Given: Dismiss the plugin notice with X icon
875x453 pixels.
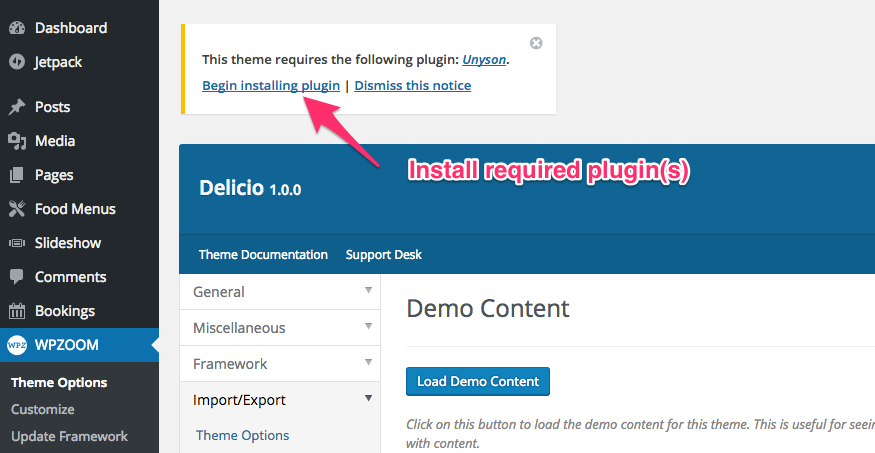Looking at the screenshot, I should click(x=536, y=43).
